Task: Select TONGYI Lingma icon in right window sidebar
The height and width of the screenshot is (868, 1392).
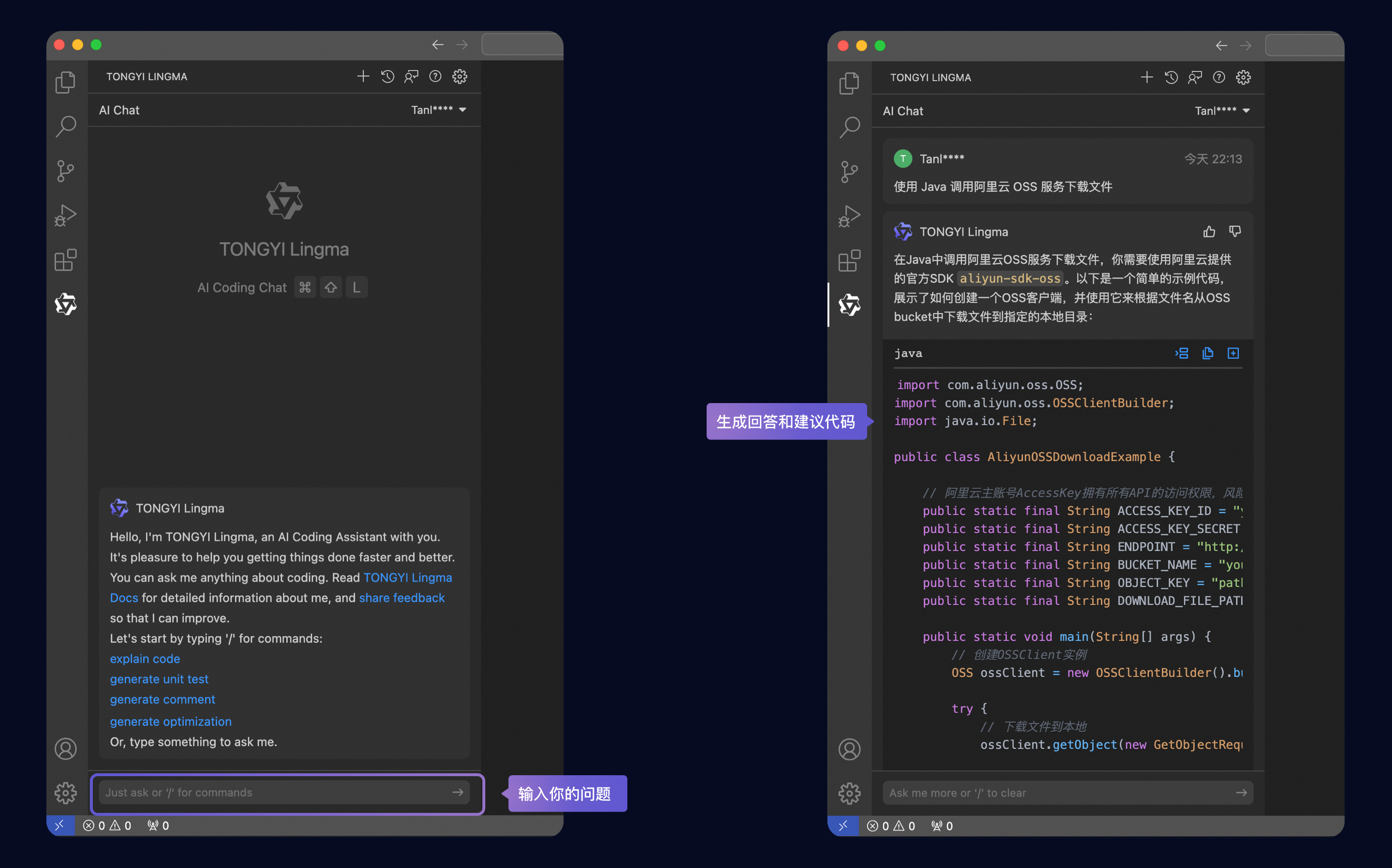Action: [x=849, y=305]
